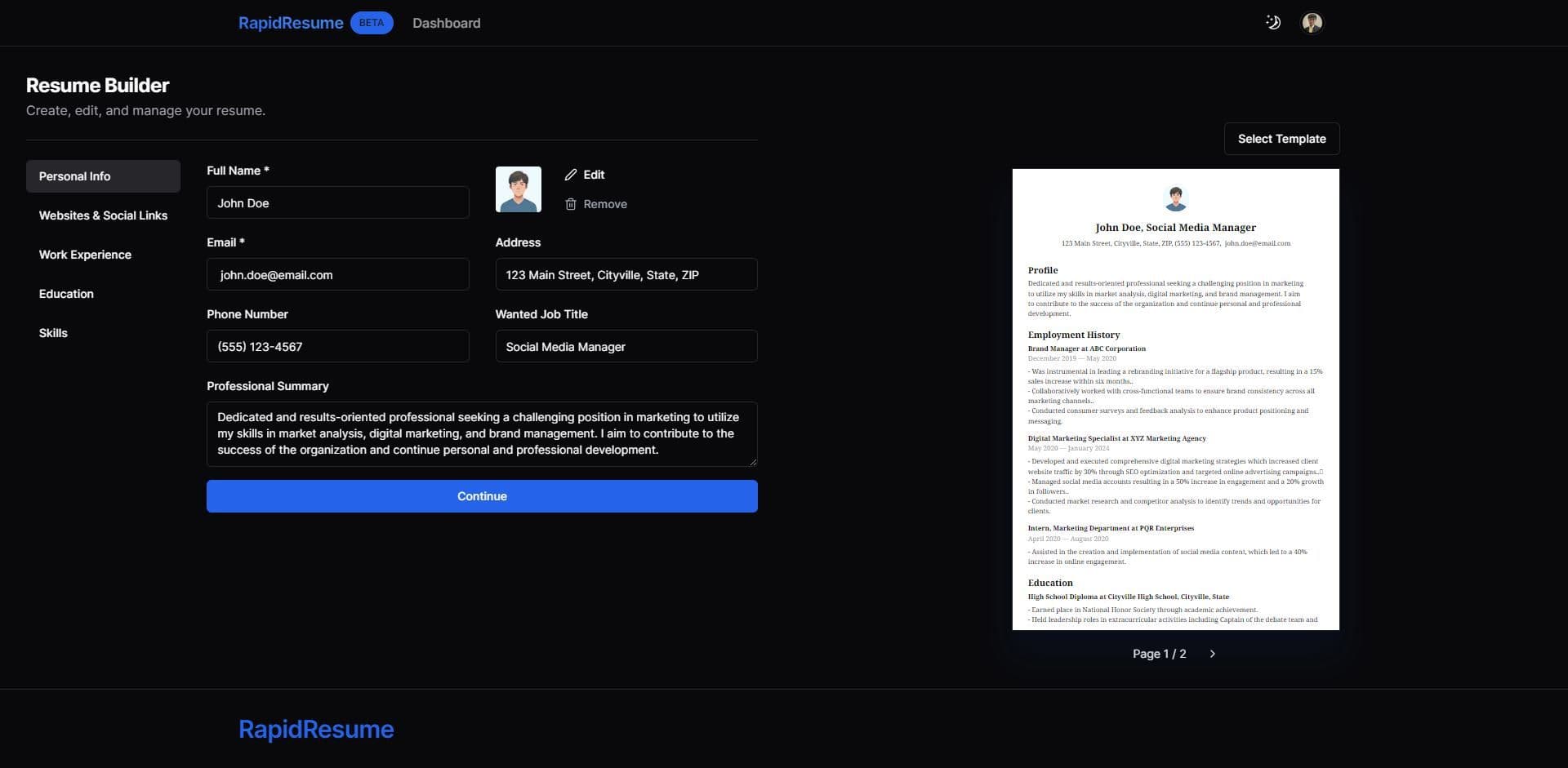Switch to Websites & Social Links section
The width and height of the screenshot is (1568, 768).
click(x=103, y=215)
